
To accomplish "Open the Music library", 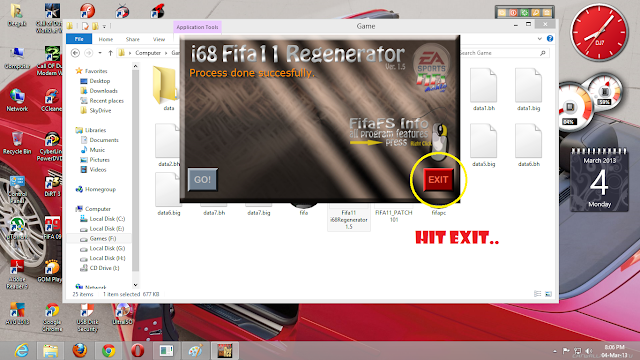I will click(97, 150).
